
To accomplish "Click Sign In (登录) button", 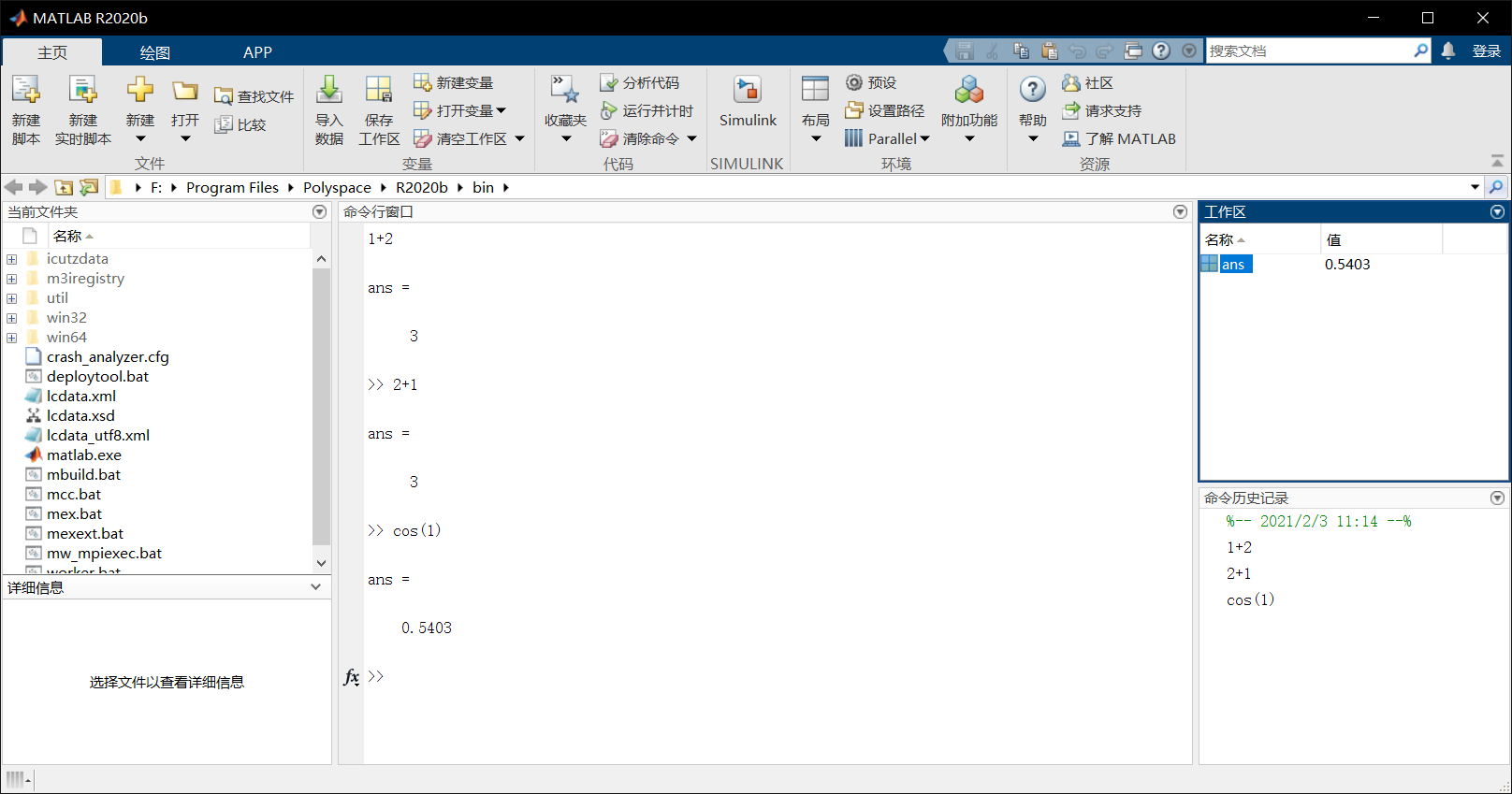I will (x=1487, y=51).
